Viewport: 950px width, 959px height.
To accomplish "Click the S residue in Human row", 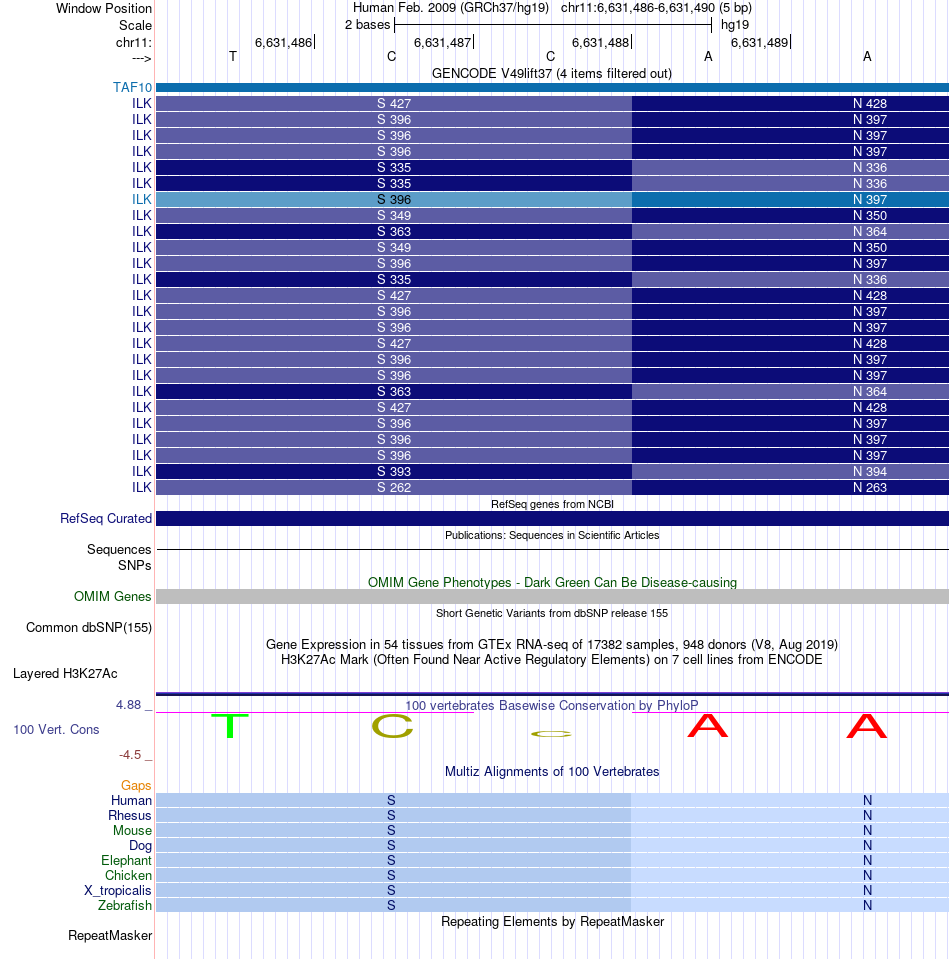I will [x=392, y=800].
